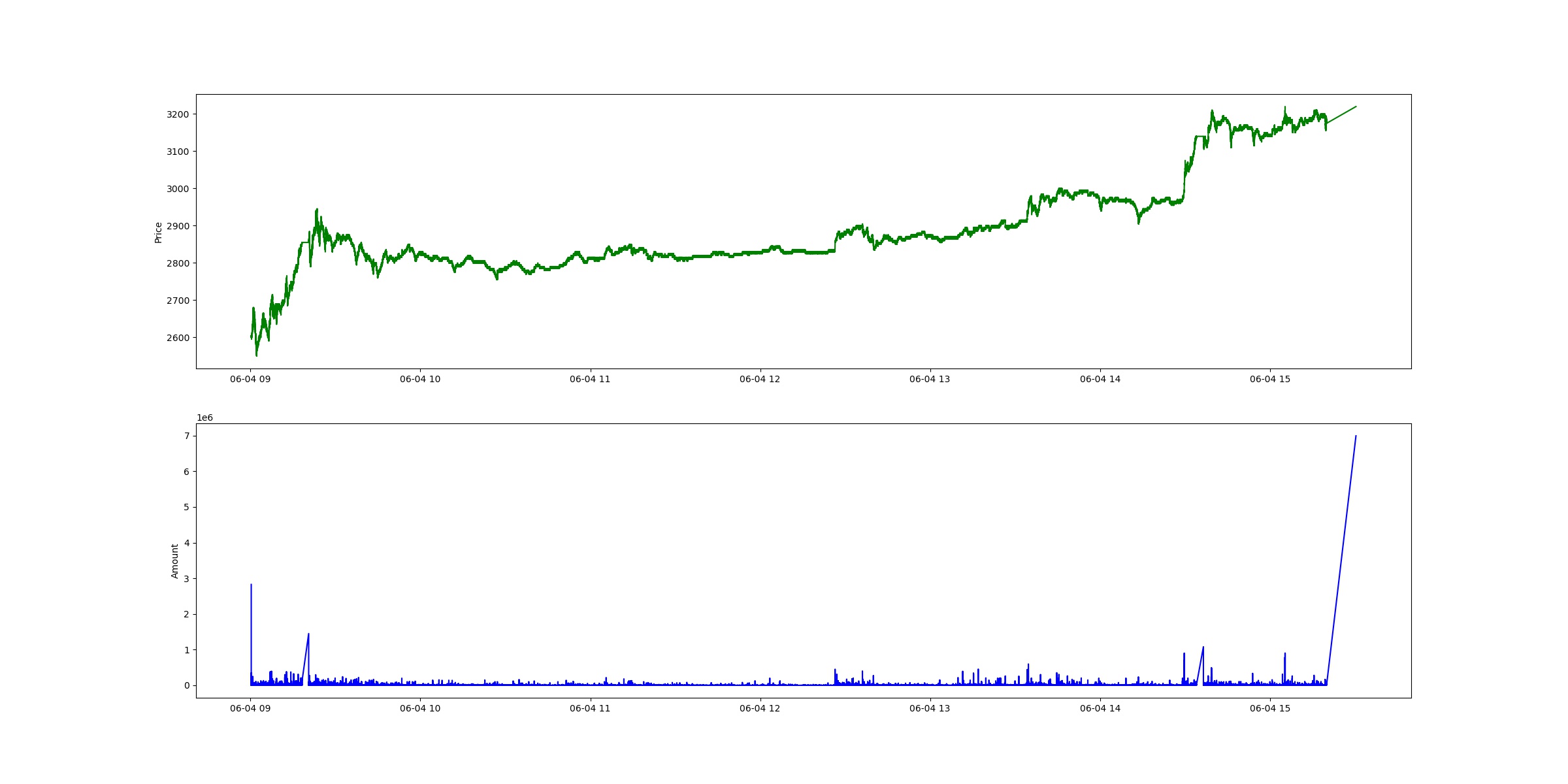Screen dimensions: 1568x784
Task: Click the top of opening blue spike at 09:00
Action: click(x=251, y=585)
